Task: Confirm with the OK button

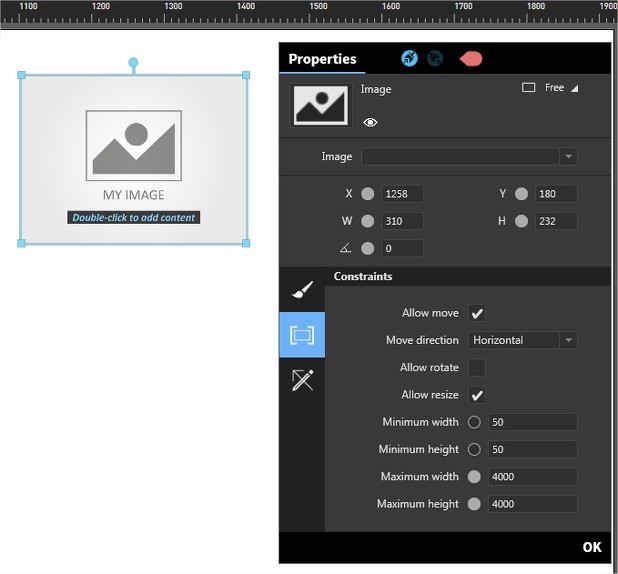Action: point(592,547)
